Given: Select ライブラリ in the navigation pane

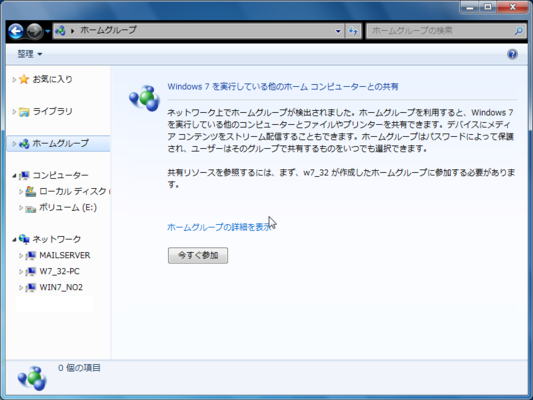Looking at the screenshot, I should [x=53, y=111].
